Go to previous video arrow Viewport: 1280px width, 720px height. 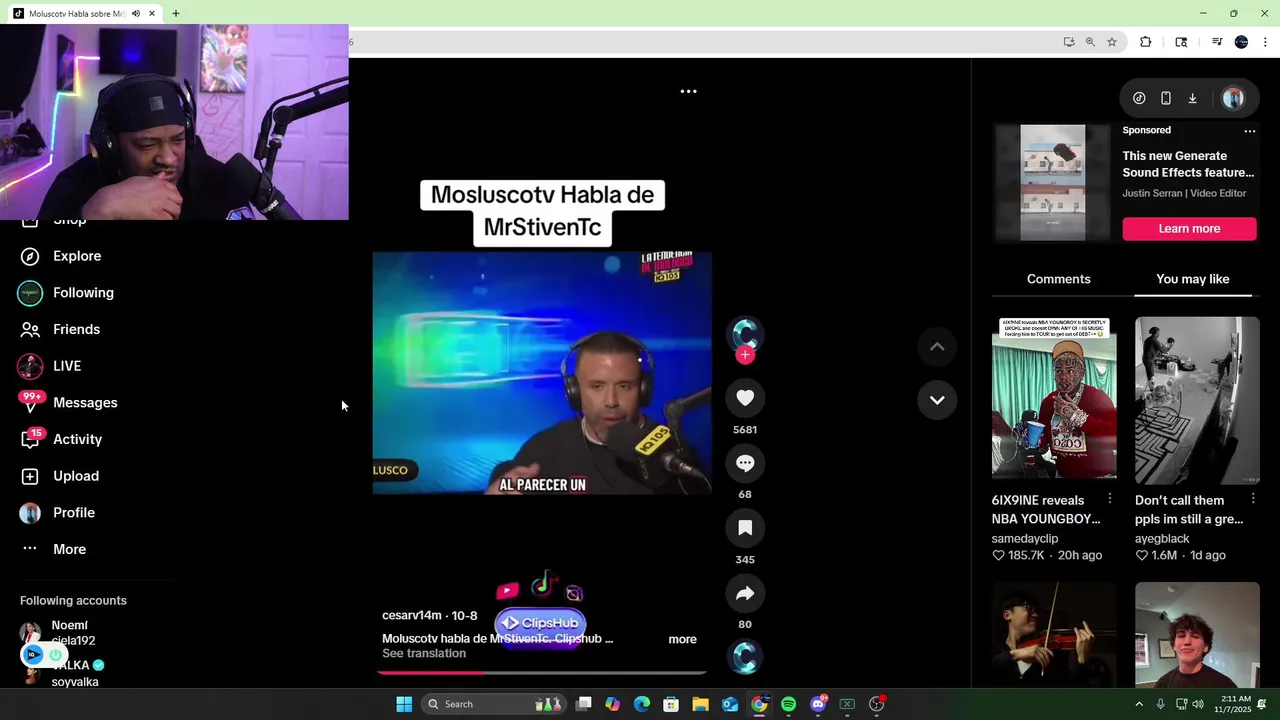937,347
